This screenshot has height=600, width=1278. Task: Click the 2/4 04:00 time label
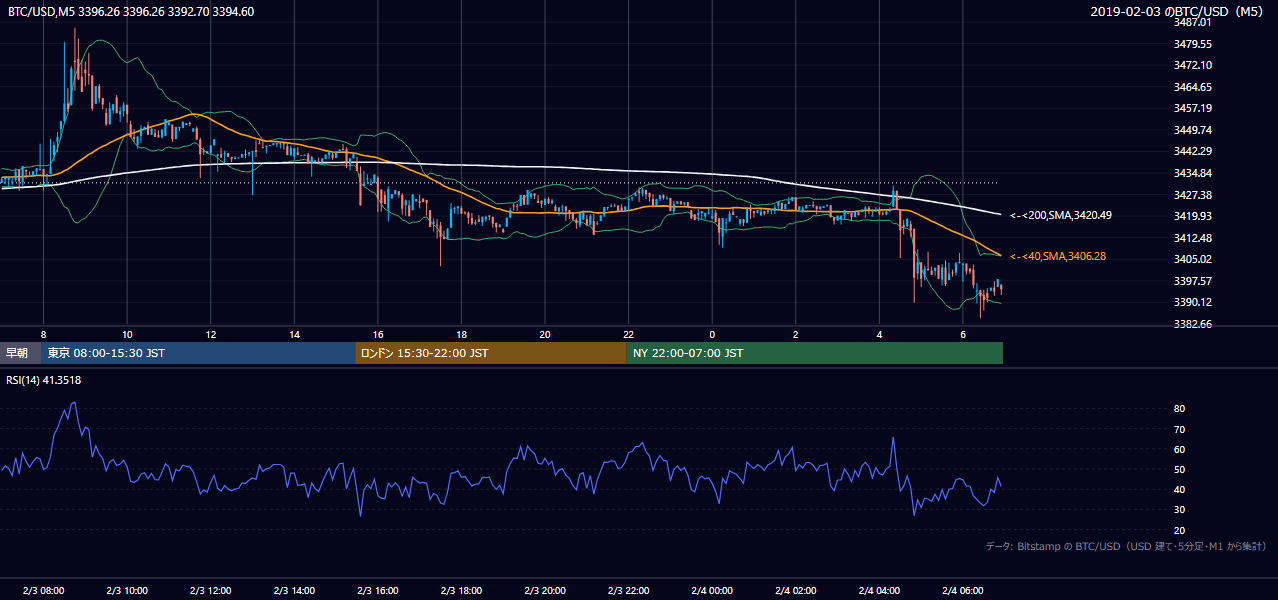tap(879, 590)
